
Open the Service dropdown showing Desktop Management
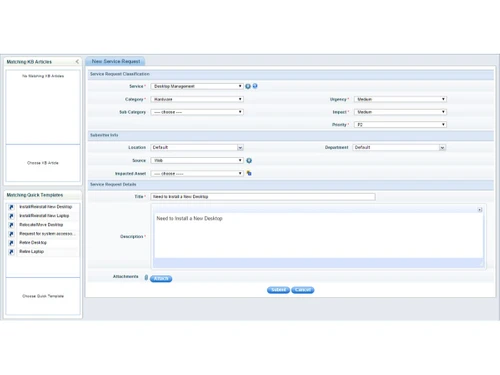point(197,86)
